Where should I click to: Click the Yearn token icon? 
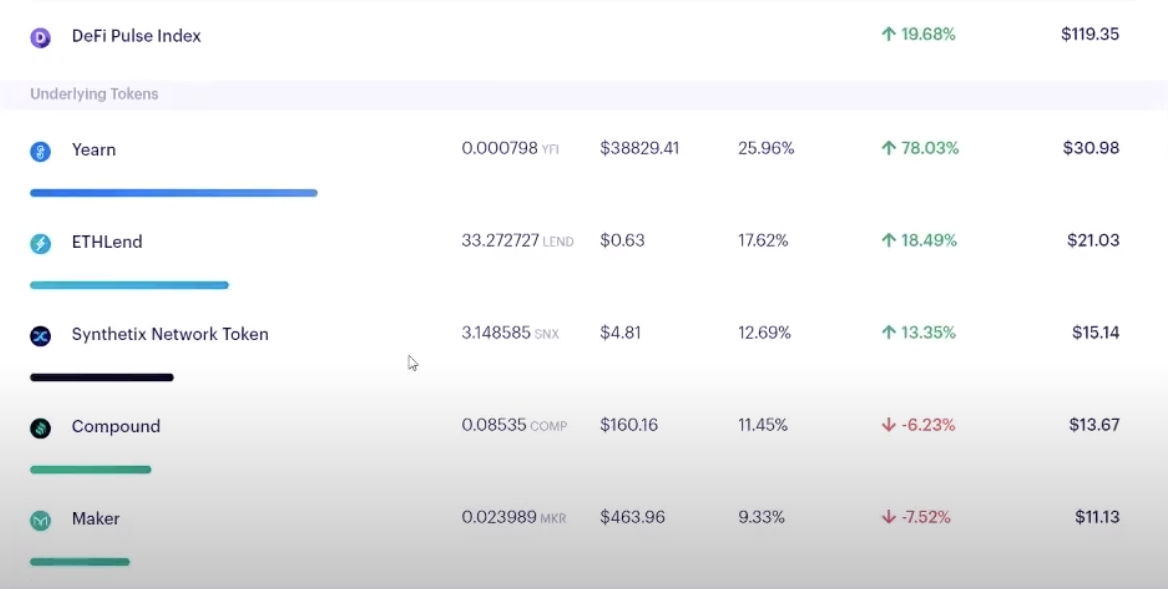(x=40, y=152)
